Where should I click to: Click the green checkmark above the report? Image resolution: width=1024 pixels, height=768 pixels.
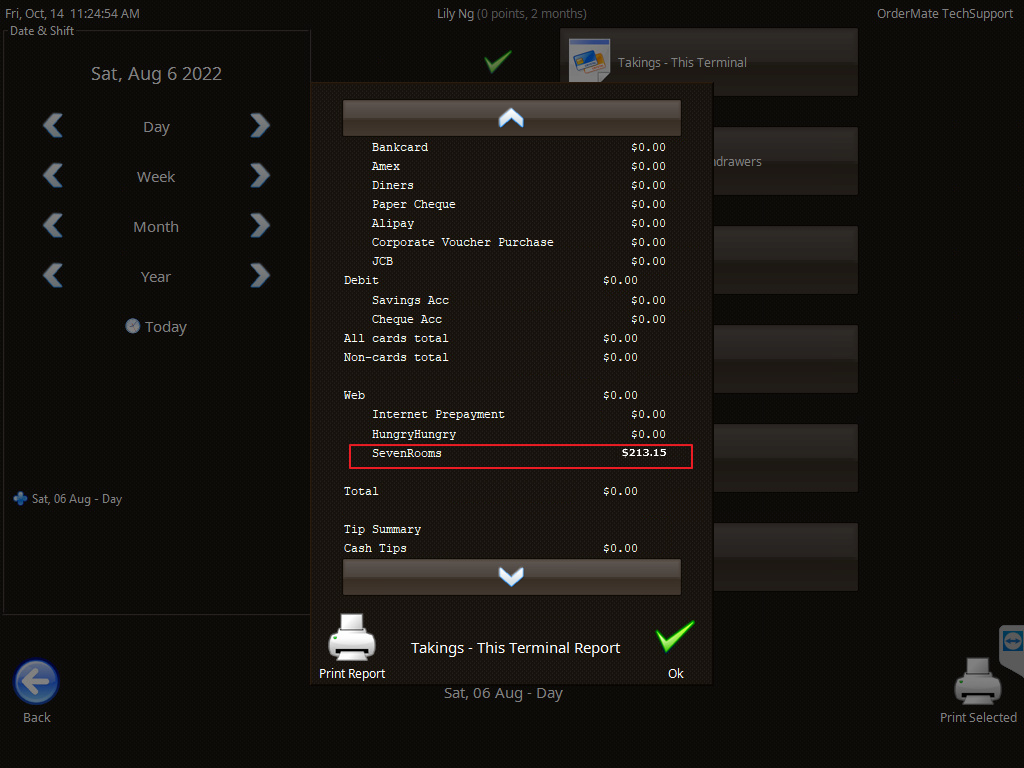[498, 61]
